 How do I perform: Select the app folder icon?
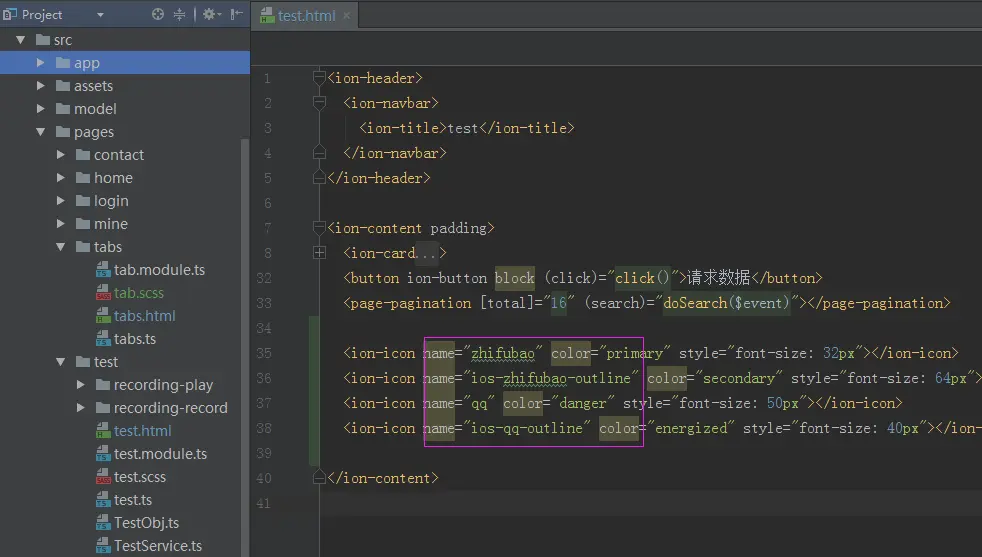(63, 63)
